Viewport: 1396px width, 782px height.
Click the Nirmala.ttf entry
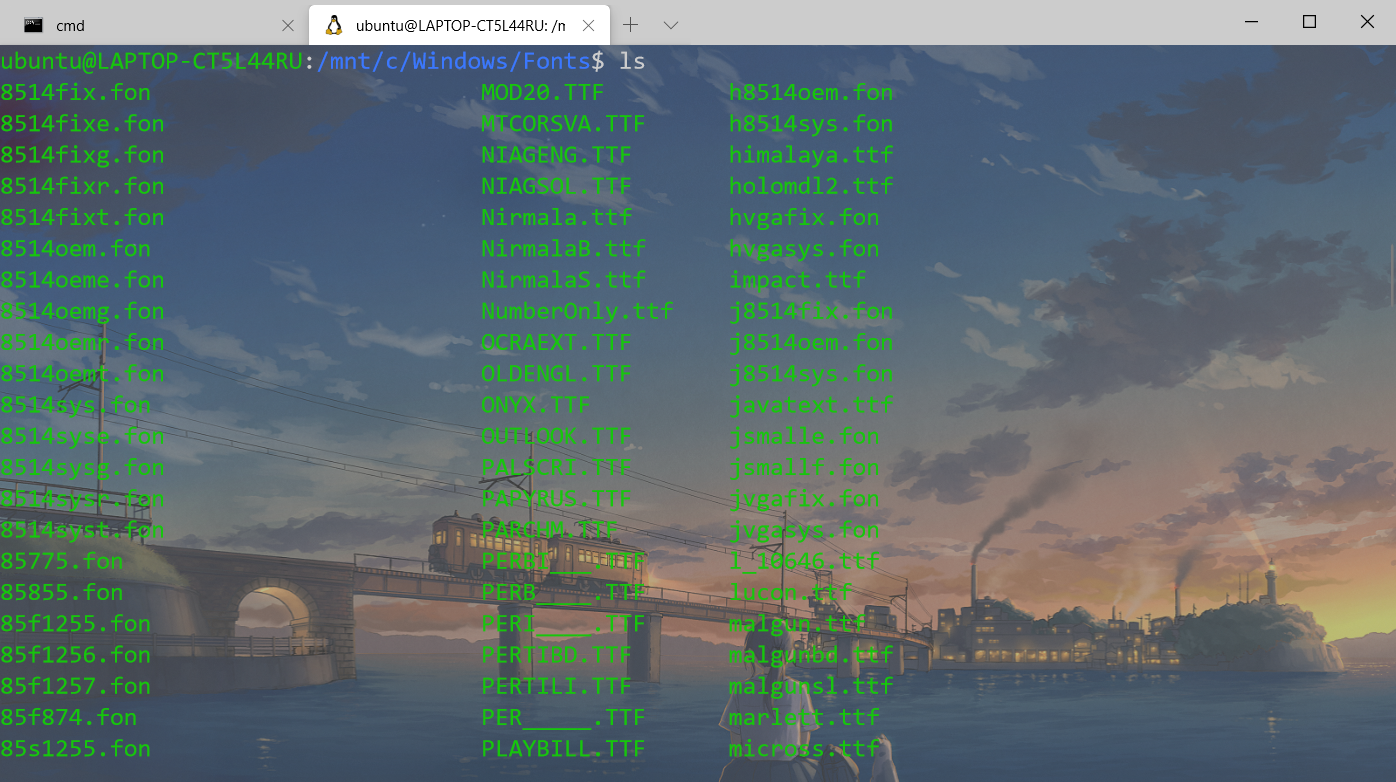pos(555,217)
